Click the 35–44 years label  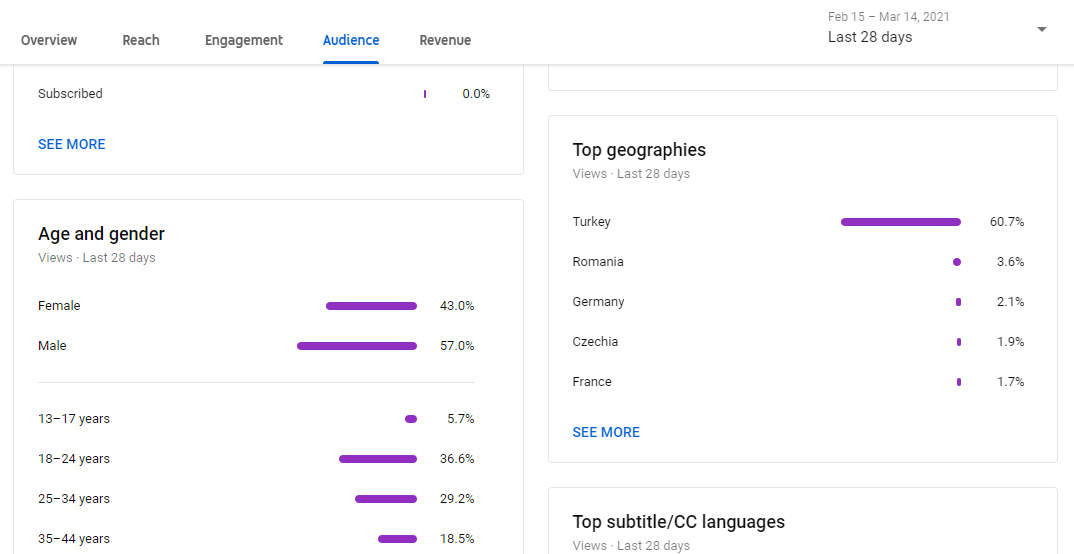[74, 539]
